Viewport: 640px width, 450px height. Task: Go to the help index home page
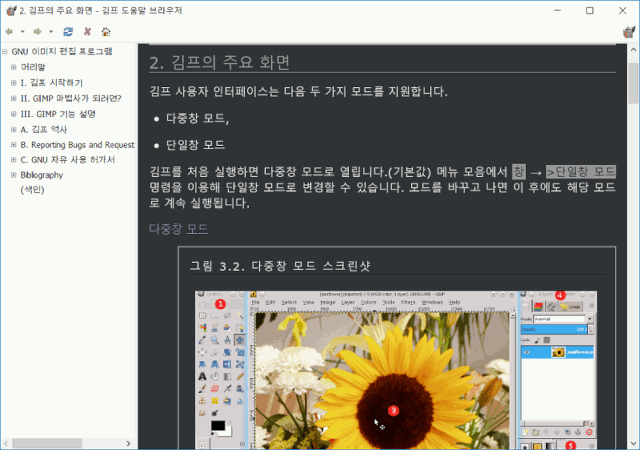click(x=106, y=31)
